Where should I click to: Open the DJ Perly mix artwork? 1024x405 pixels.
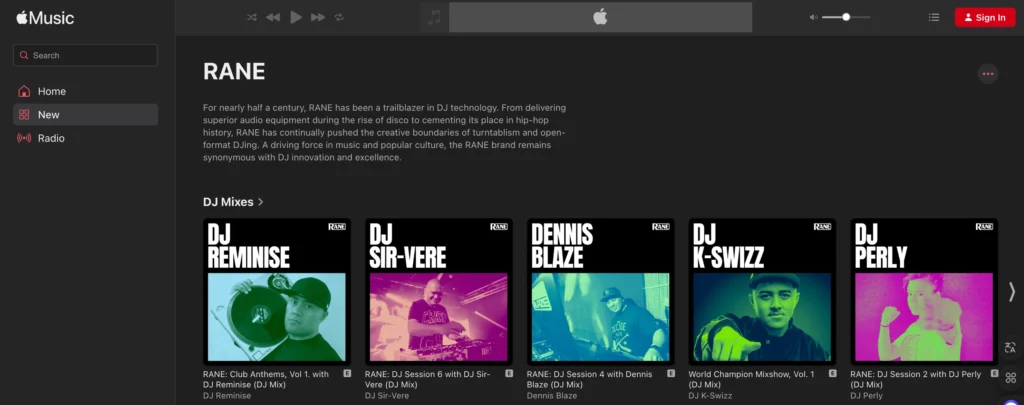pyautogui.click(x=924, y=291)
